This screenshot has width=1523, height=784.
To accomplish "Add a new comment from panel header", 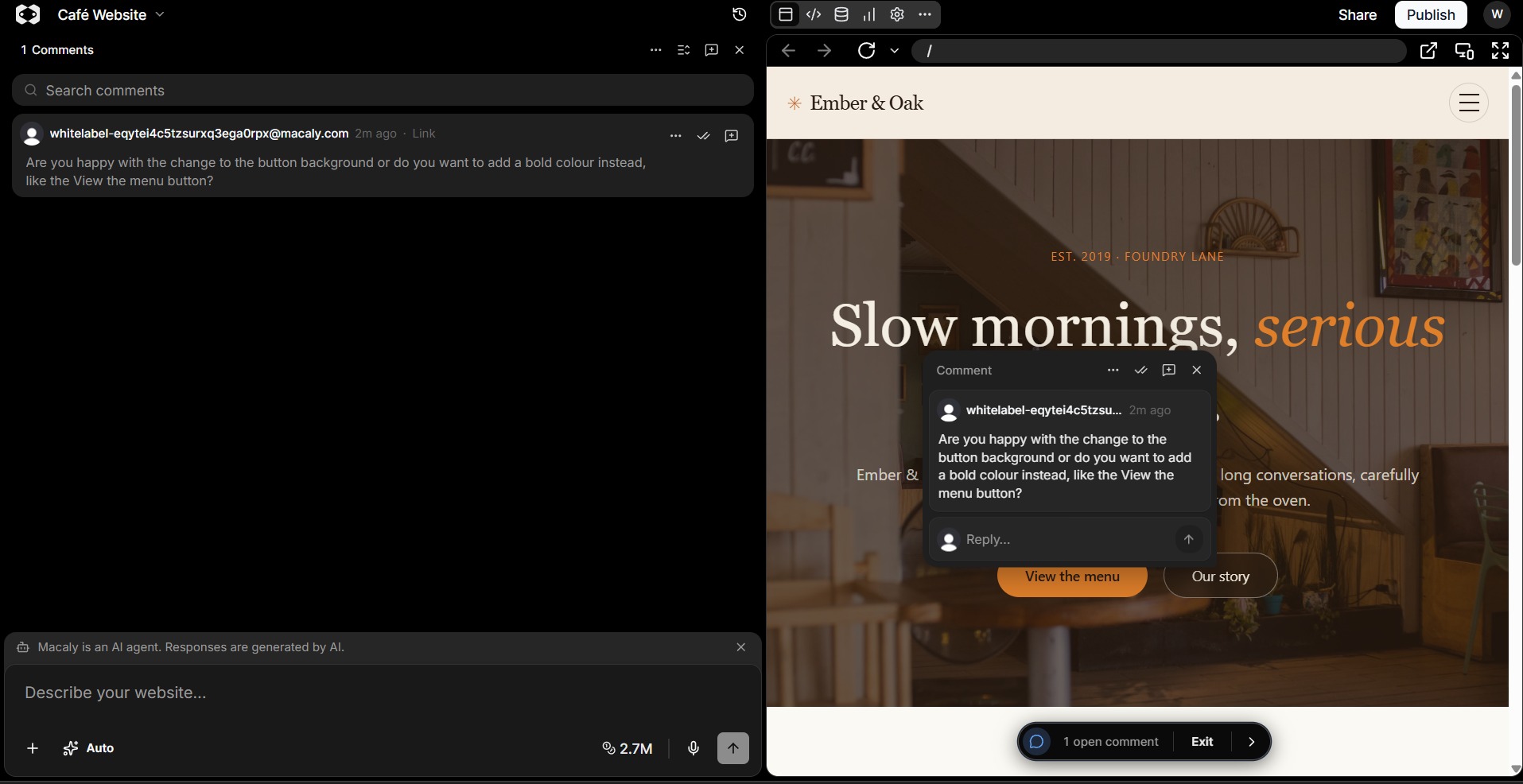I will tap(712, 50).
